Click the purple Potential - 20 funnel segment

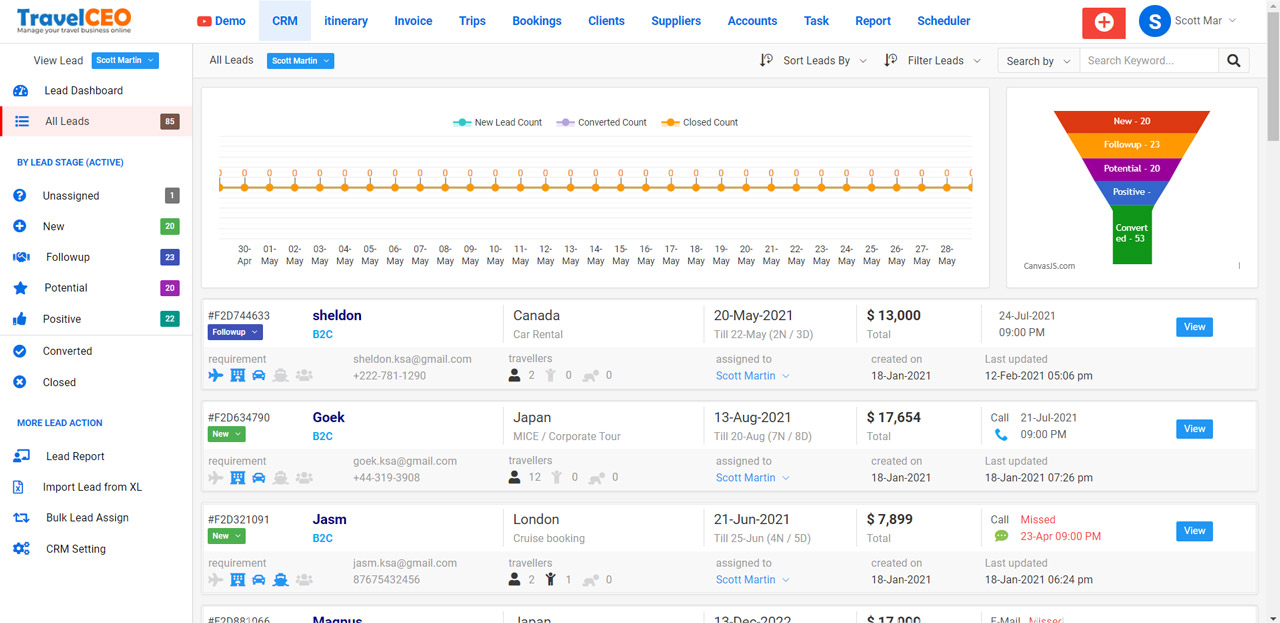pos(1132,169)
